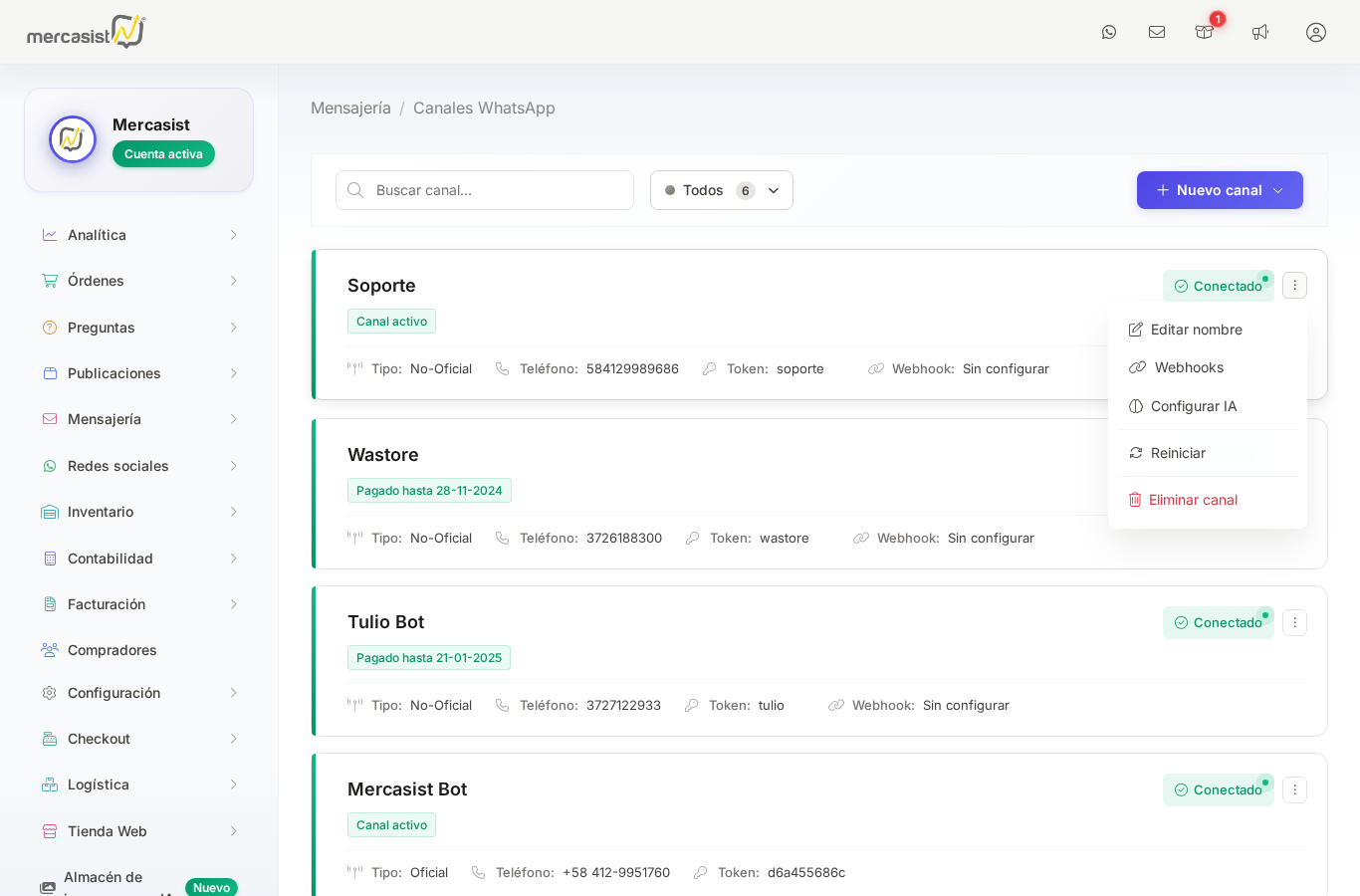Screen dimensions: 1360x896
Task: Open the megaphone announcements icon
Action: coord(1260,32)
